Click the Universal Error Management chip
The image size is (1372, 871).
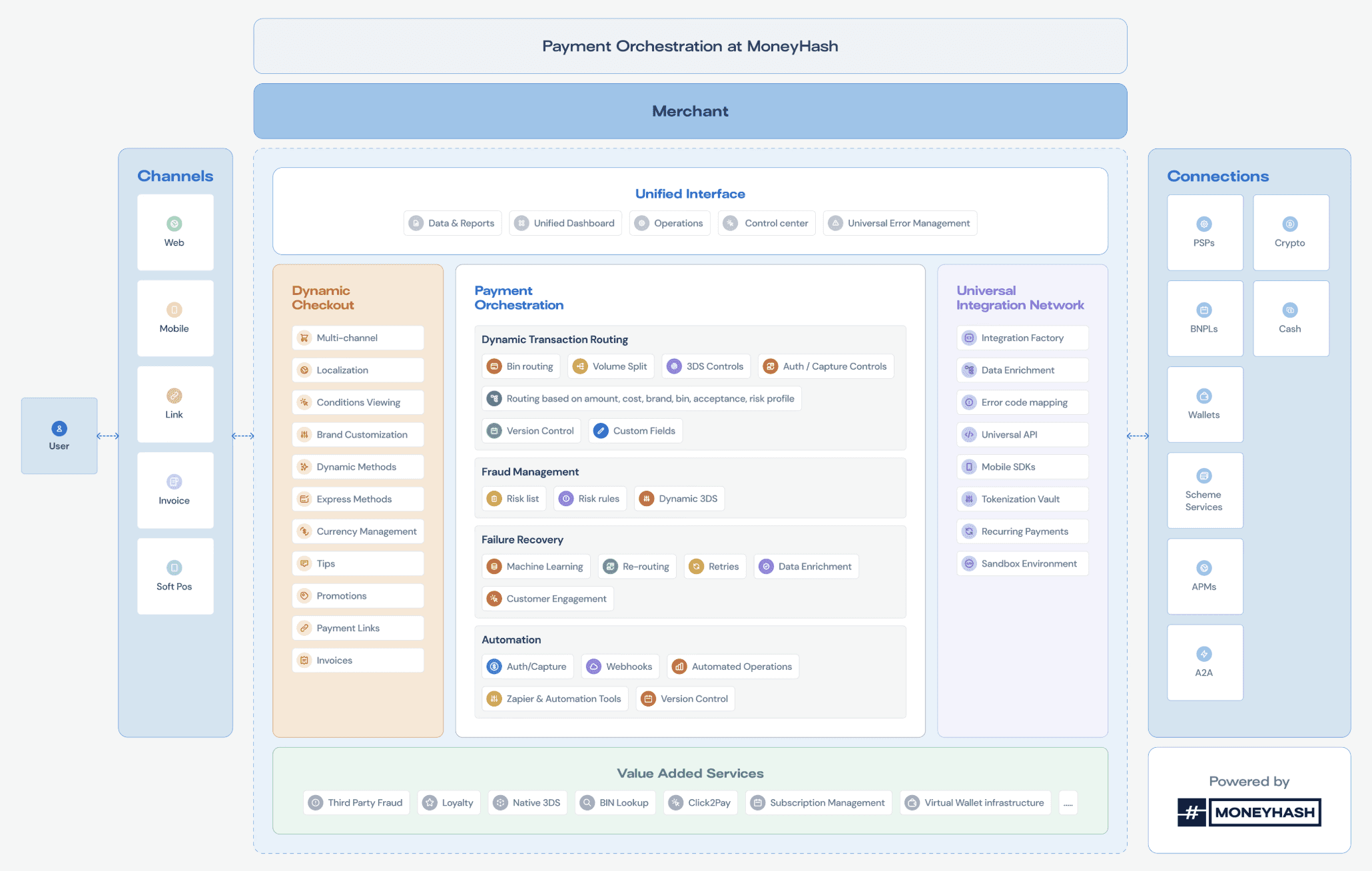coord(900,223)
